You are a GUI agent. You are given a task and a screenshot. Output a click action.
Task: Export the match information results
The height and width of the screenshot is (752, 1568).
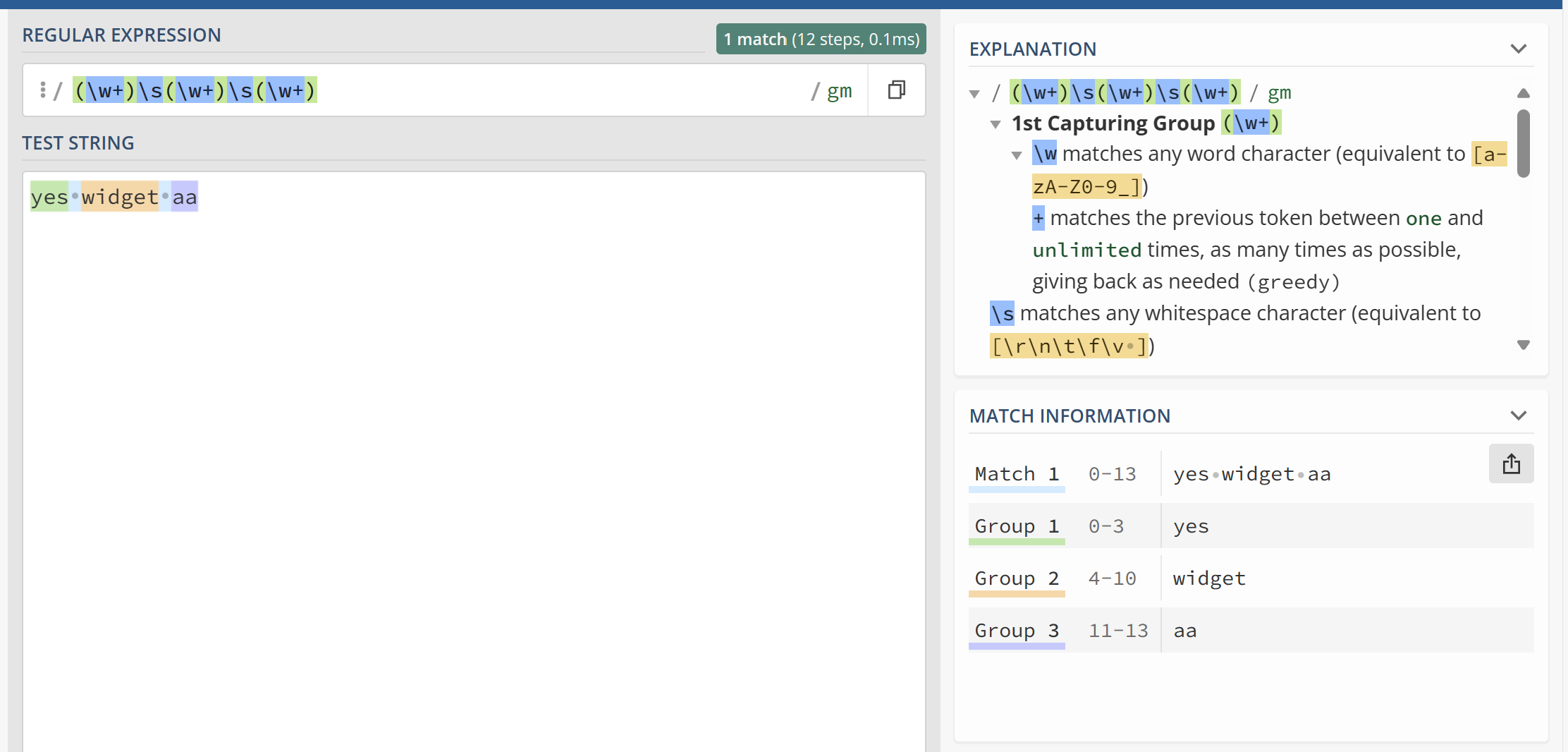(1511, 463)
